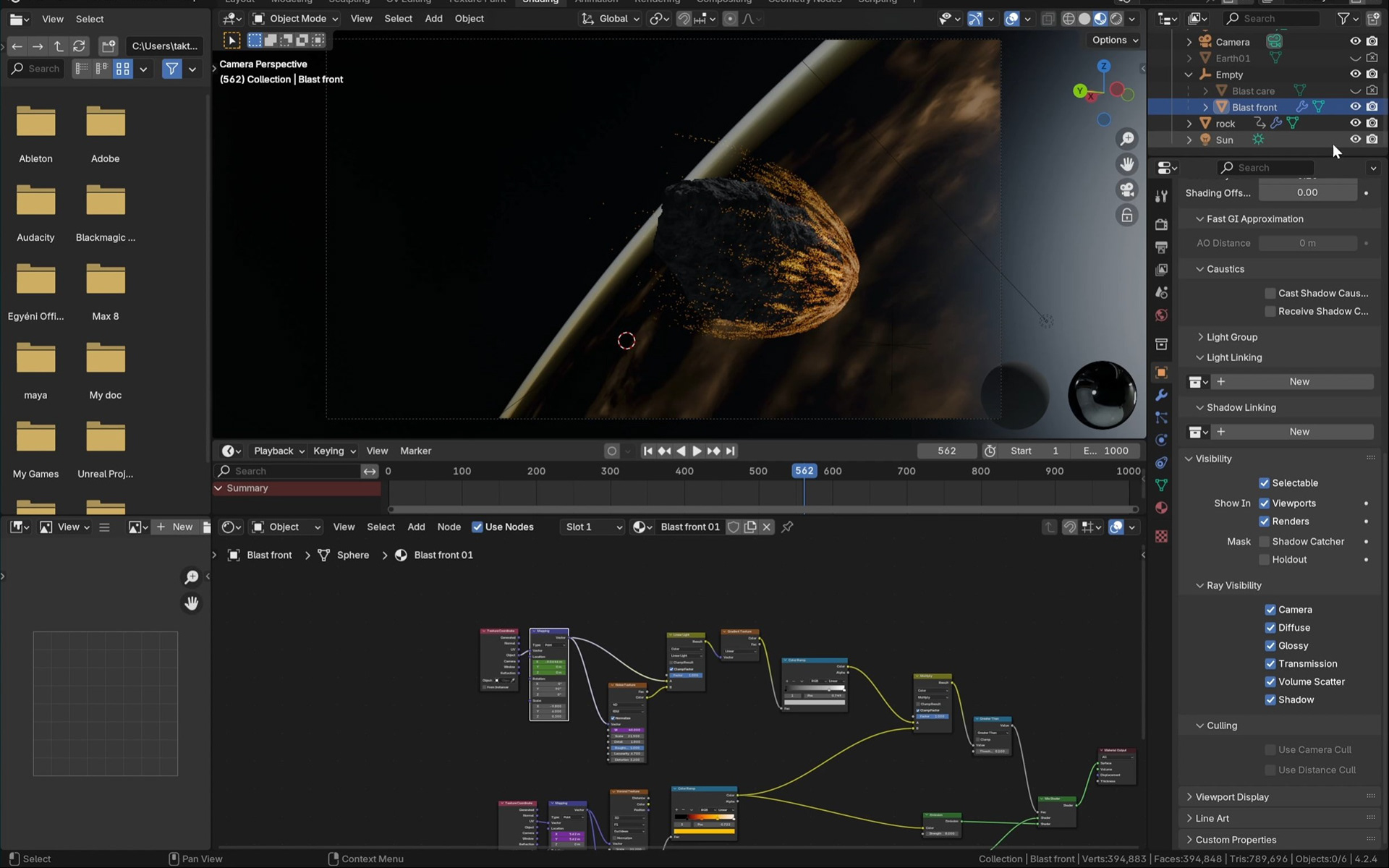Open the Texture properties tab

1161,536
